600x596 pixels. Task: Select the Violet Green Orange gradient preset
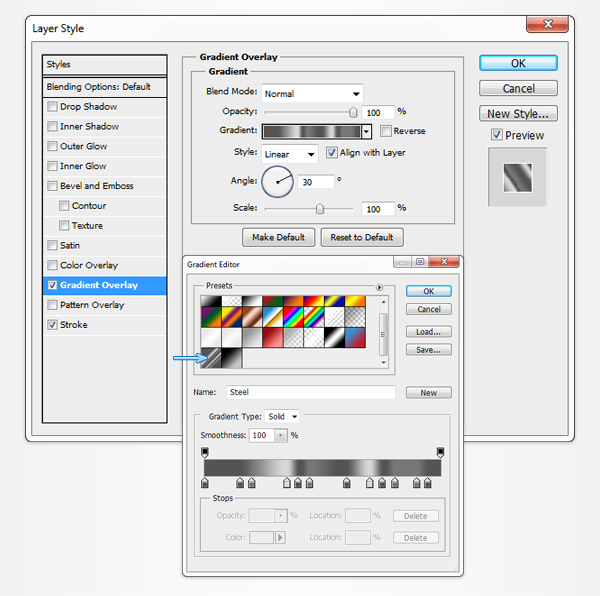(x=210, y=317)
